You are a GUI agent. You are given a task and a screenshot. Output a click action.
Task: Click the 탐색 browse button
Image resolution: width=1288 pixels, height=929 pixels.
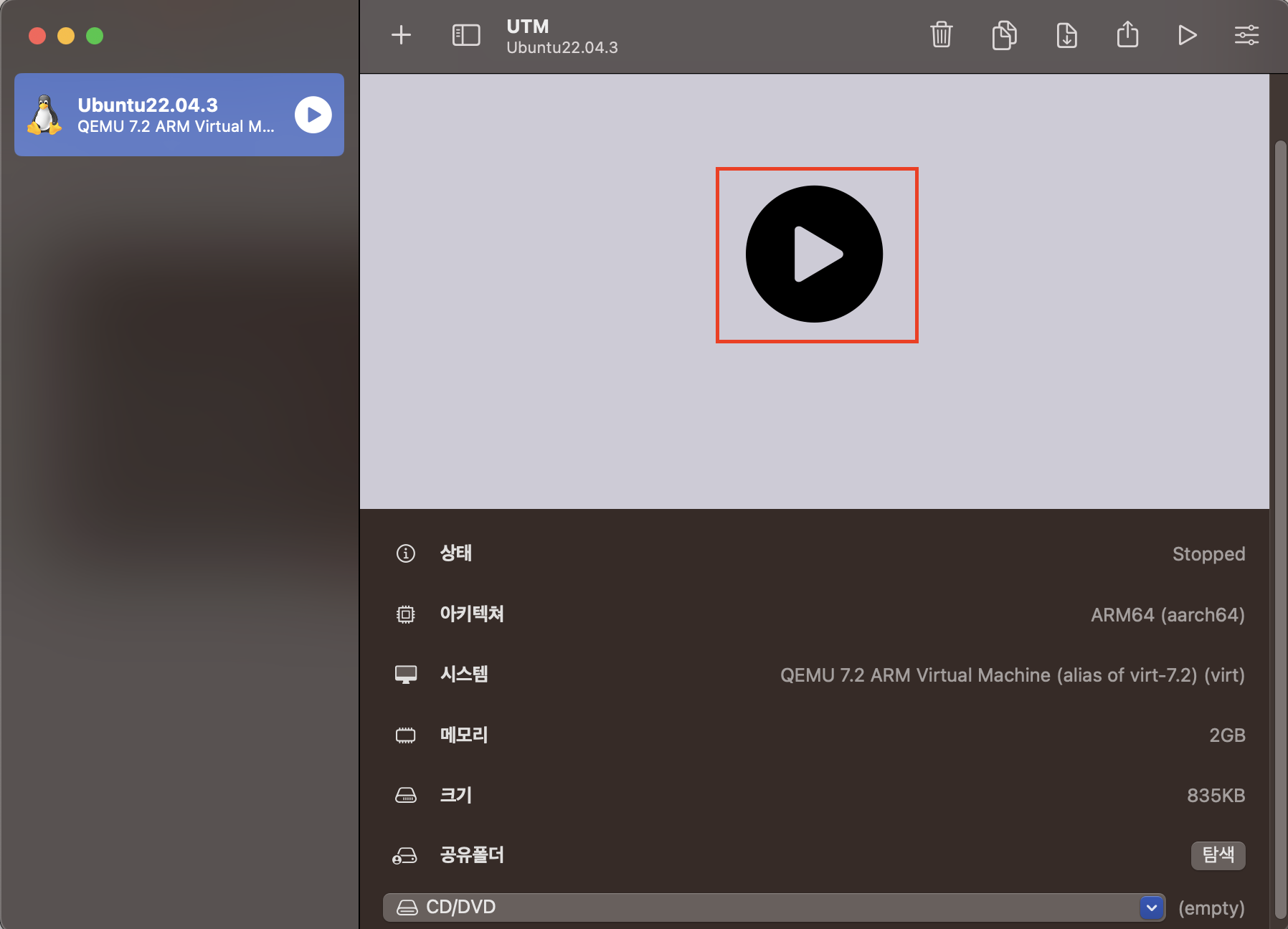click(1218, 855)
